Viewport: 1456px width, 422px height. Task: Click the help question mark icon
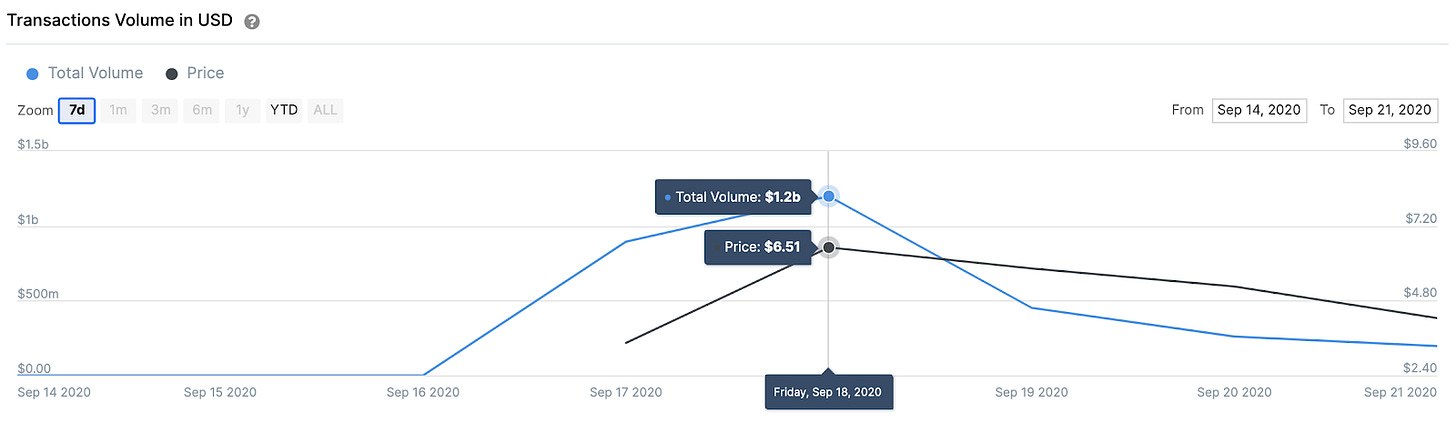tap(252, 21)
